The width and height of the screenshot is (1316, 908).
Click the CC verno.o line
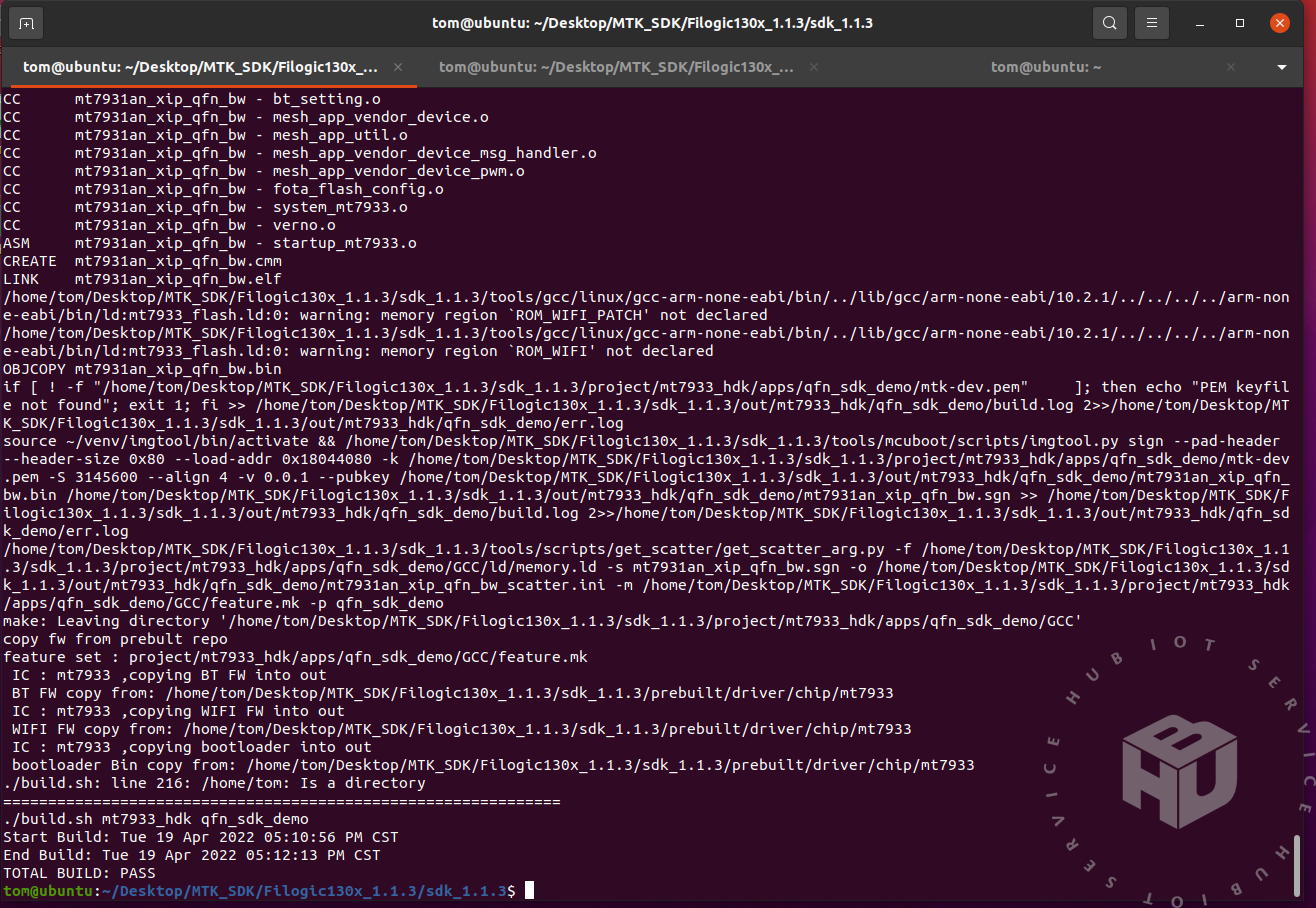tap(169, 225)
